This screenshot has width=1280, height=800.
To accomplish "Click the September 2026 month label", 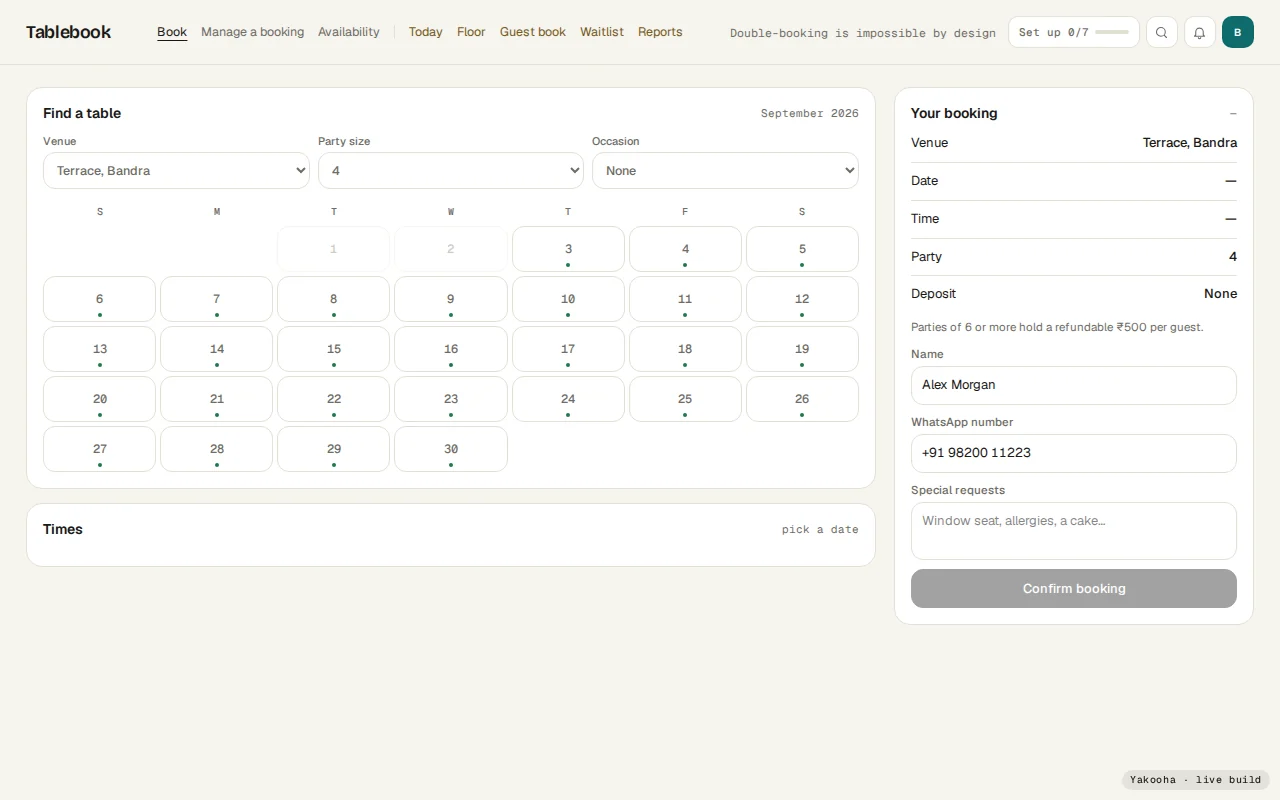I will click(809, 113).
